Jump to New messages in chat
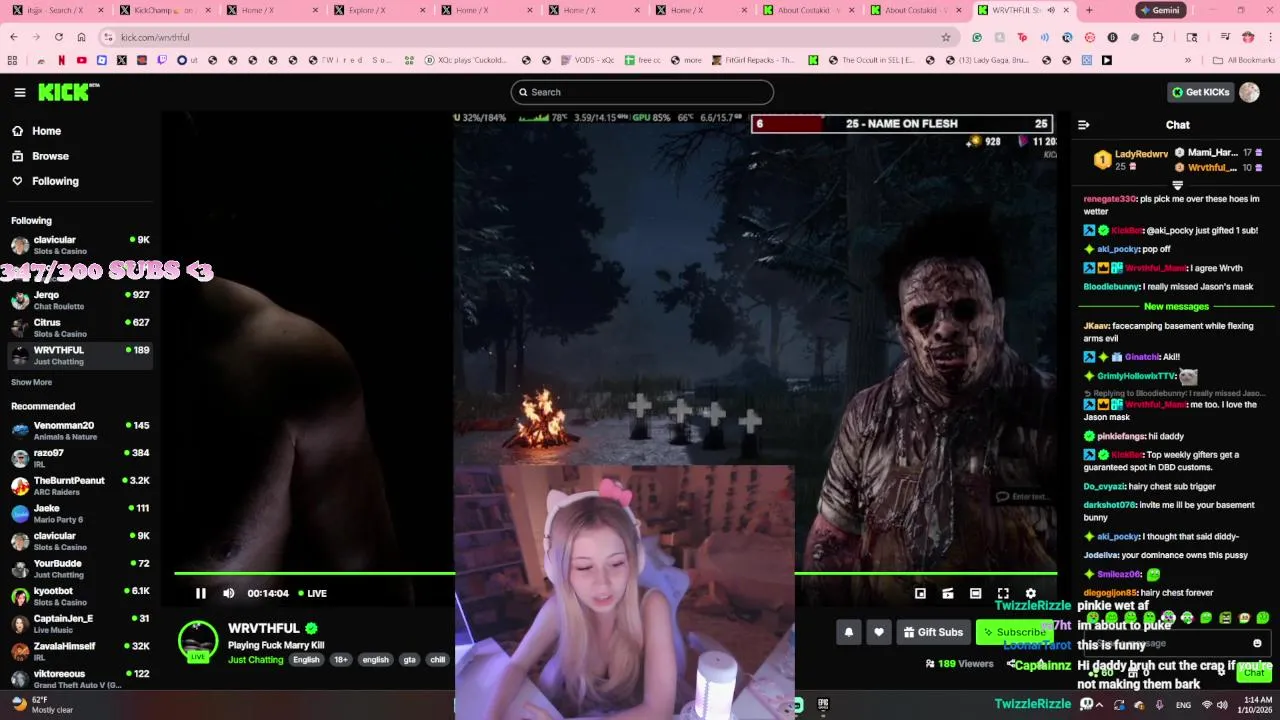The image size is (1280, 720). [x=1176, y=307]
